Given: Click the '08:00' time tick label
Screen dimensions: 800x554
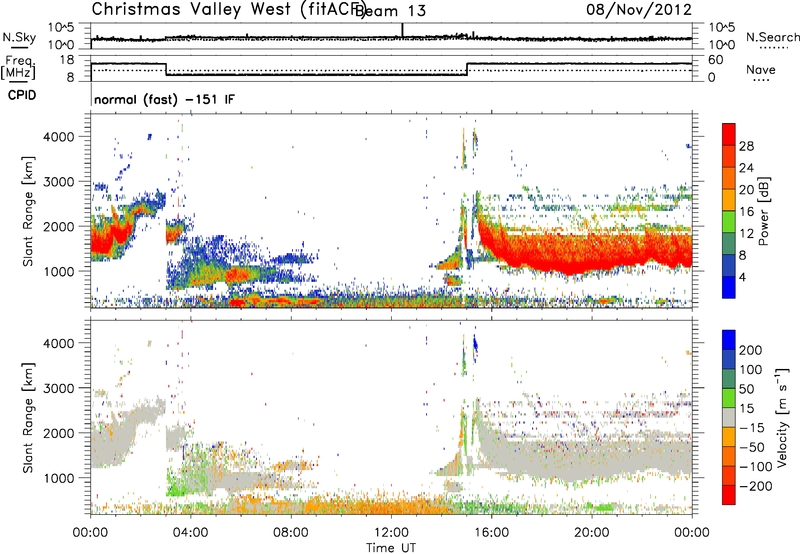Looking at the screenshot, I should click(x=291, y=533).
